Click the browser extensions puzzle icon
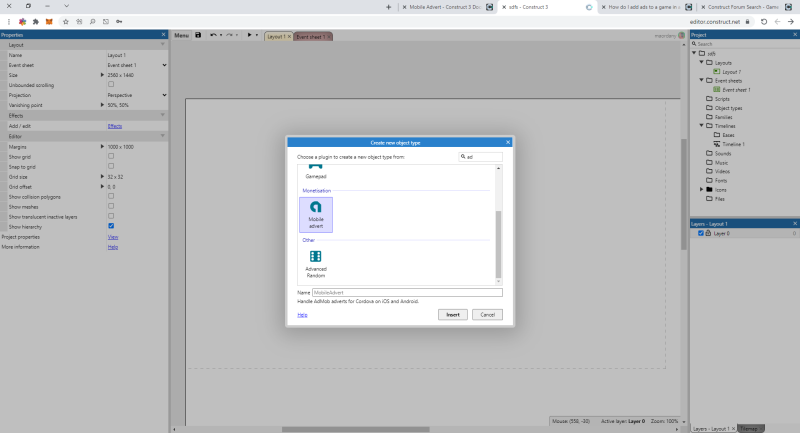The width and height of the screenshot is (800, 433). pyautogui.click(x=36, y=21)
